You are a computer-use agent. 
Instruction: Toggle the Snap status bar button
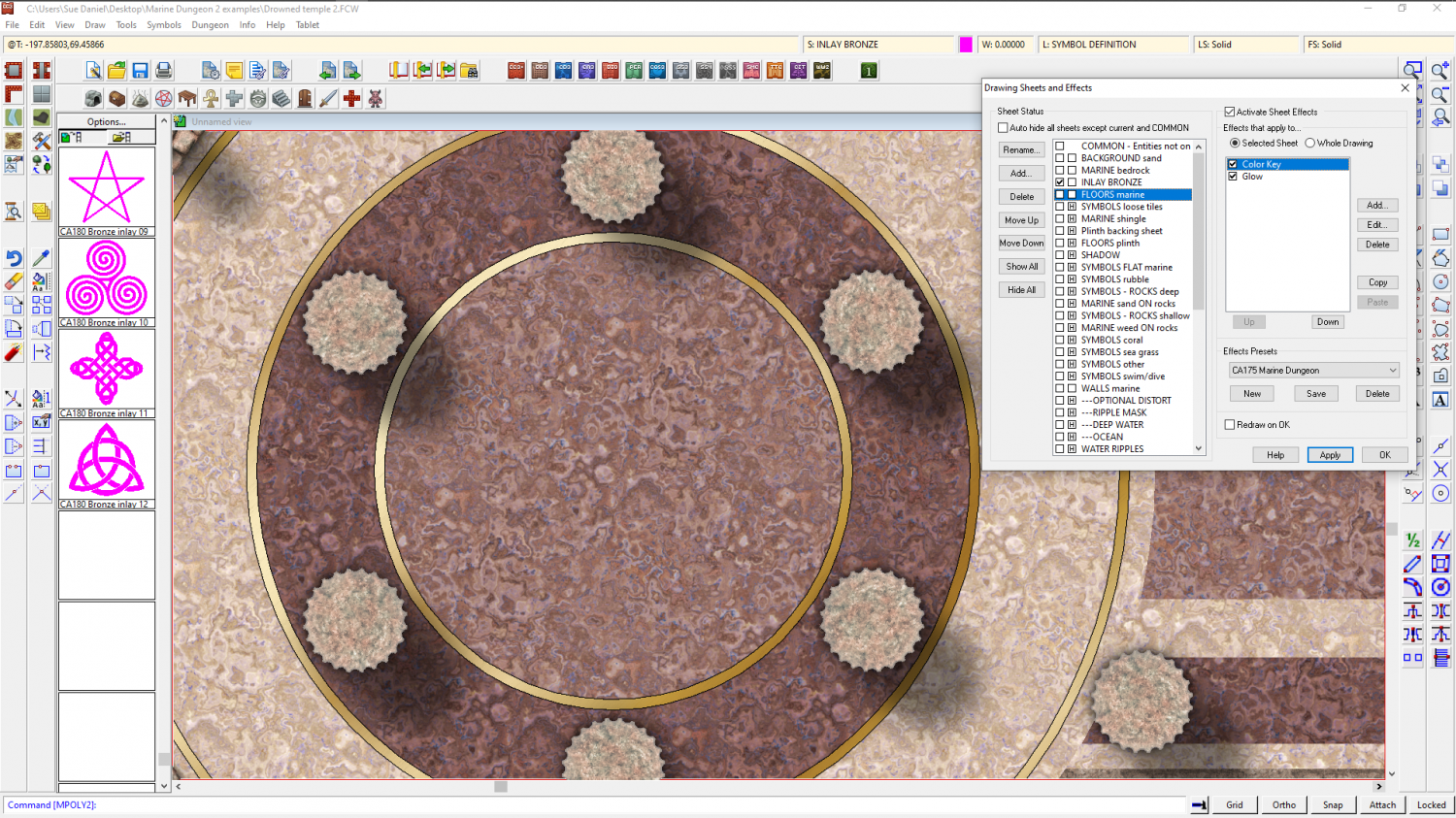tap(1333, 804)
